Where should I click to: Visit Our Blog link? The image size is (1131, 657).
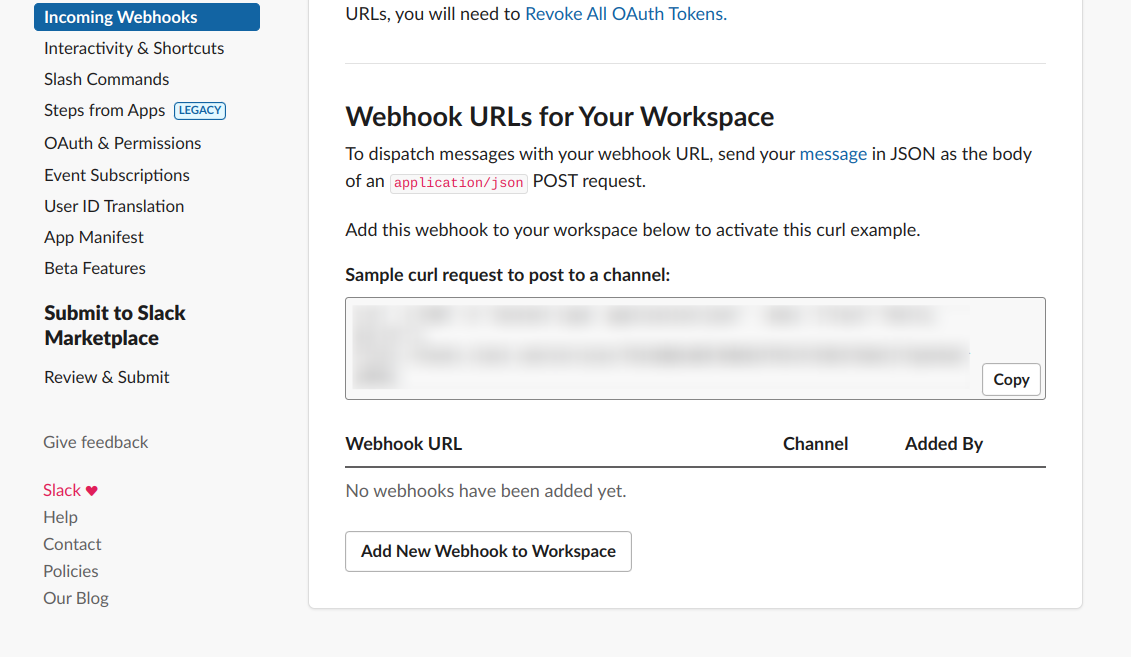click(76, 598)
